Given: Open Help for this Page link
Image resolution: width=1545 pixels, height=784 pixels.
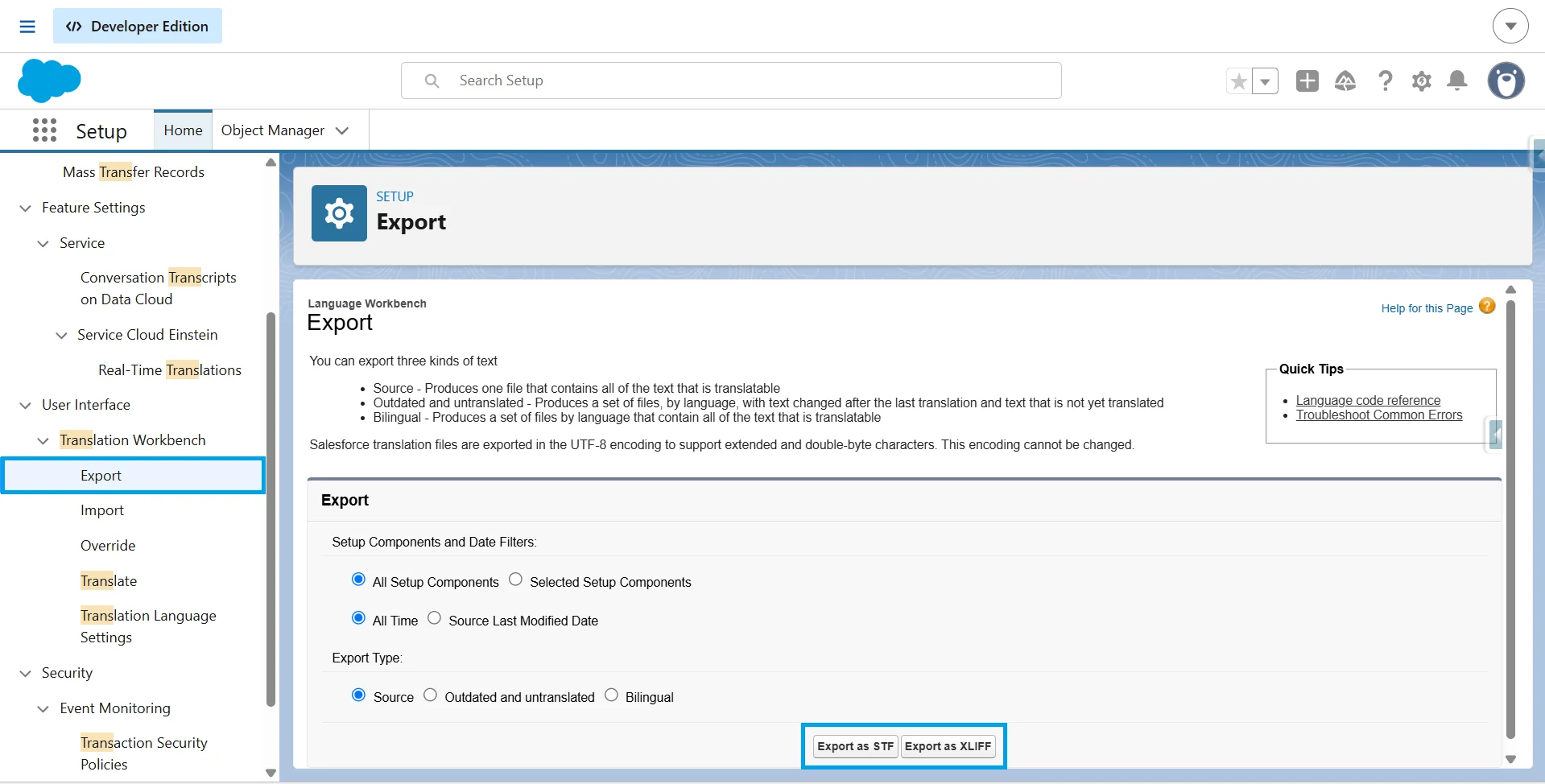Looking at the screenshot, I should click(1427, 308).
